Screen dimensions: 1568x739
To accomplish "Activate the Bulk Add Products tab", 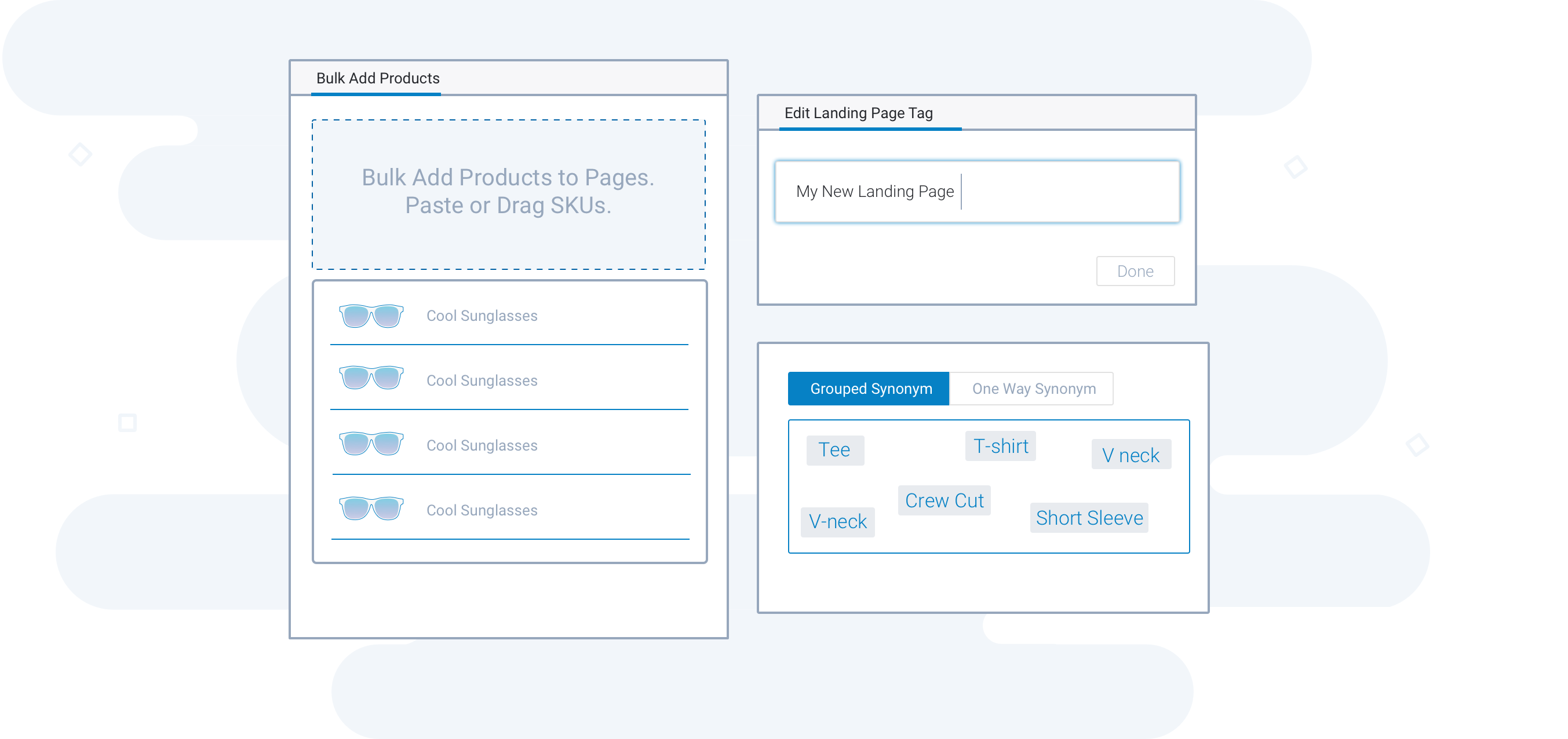I will tap(377, 78).
